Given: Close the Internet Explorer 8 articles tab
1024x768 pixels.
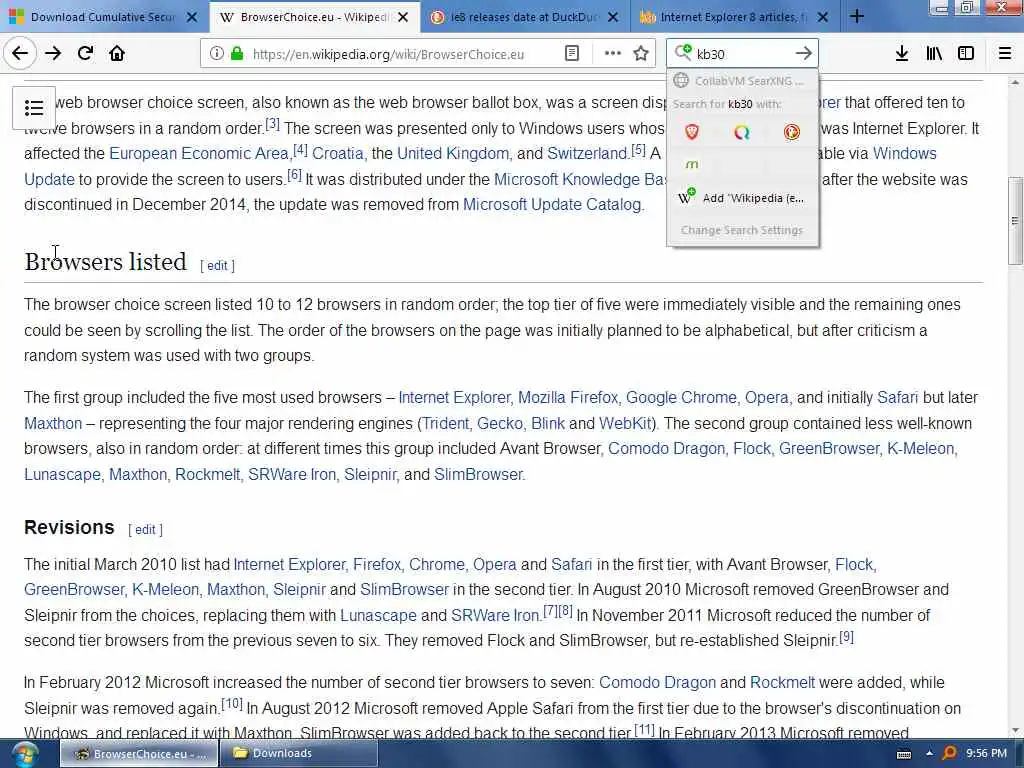Looking at the screenshot, I should [x=823, y=17].
